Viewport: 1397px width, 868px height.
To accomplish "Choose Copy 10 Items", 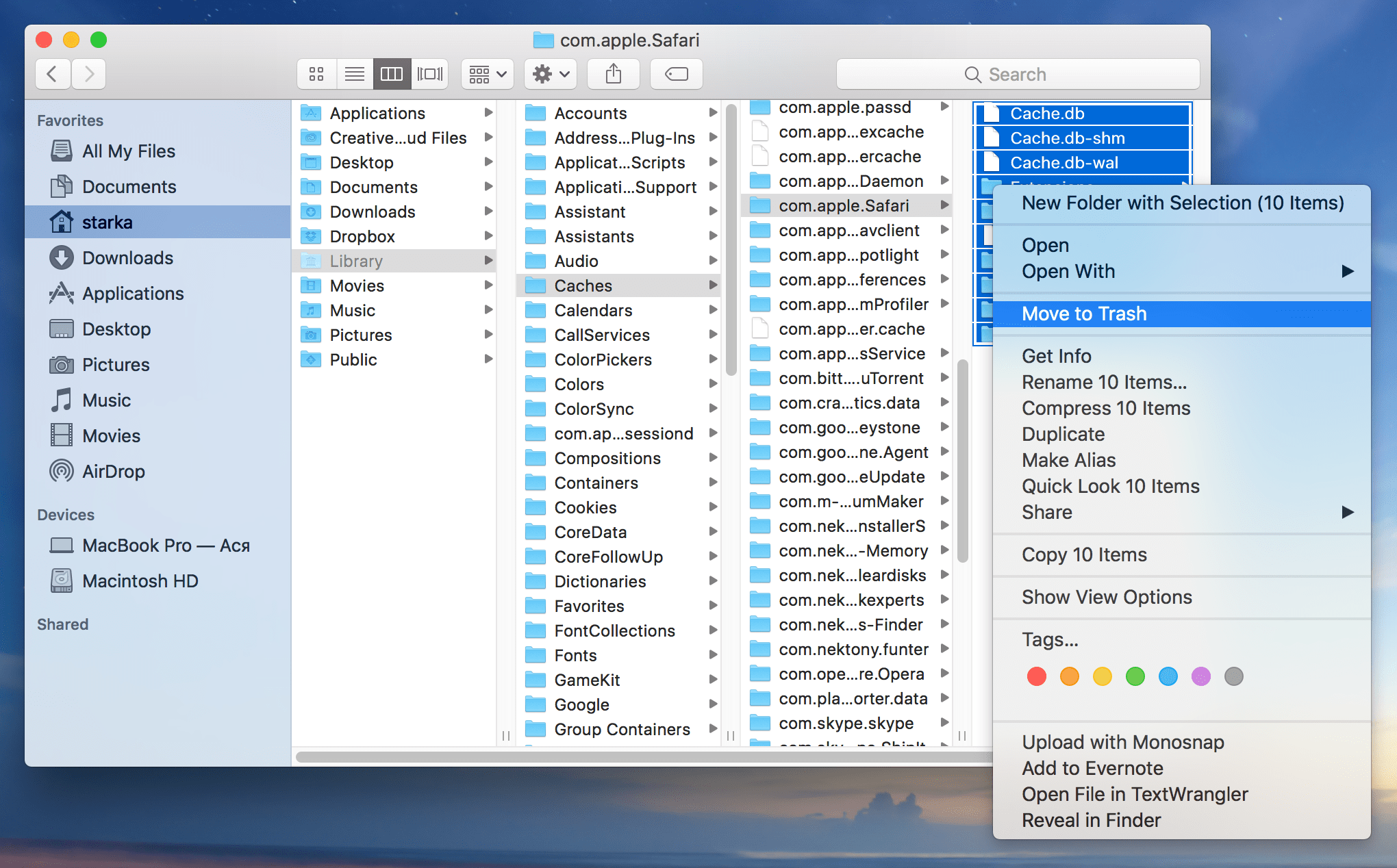I will 1182,554.
